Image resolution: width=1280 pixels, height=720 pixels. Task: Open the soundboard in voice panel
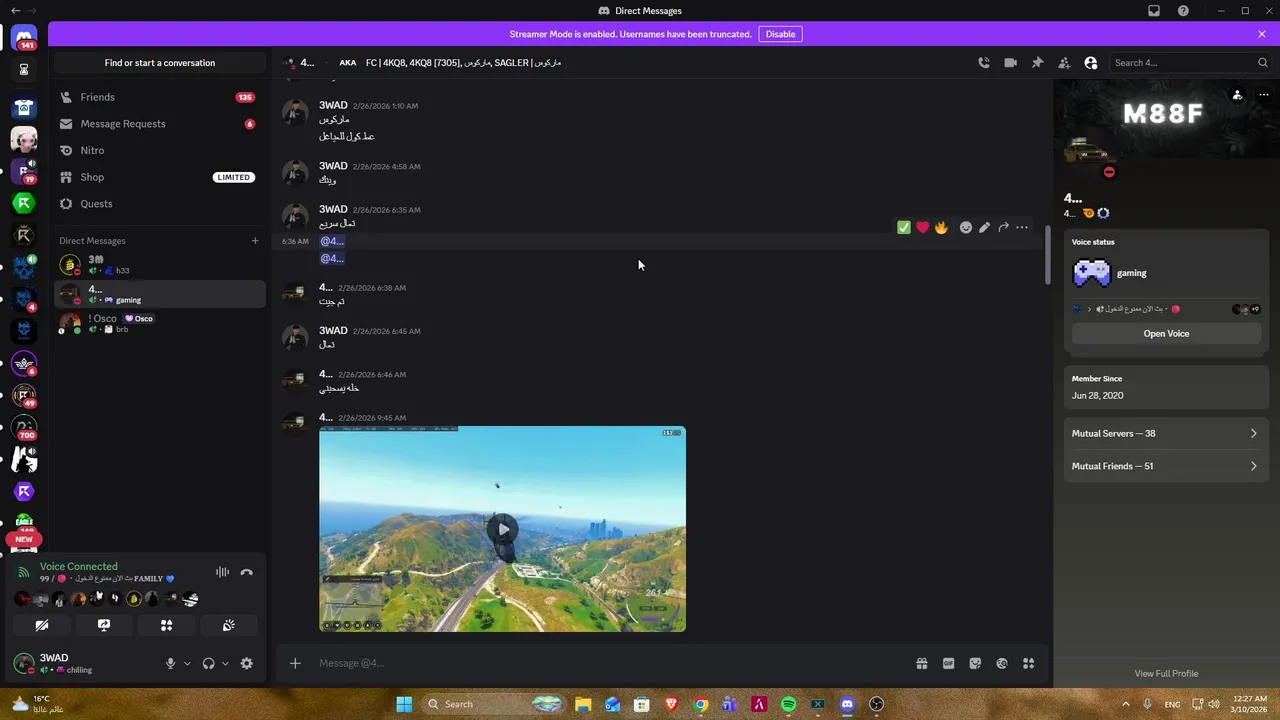[229, 625]
